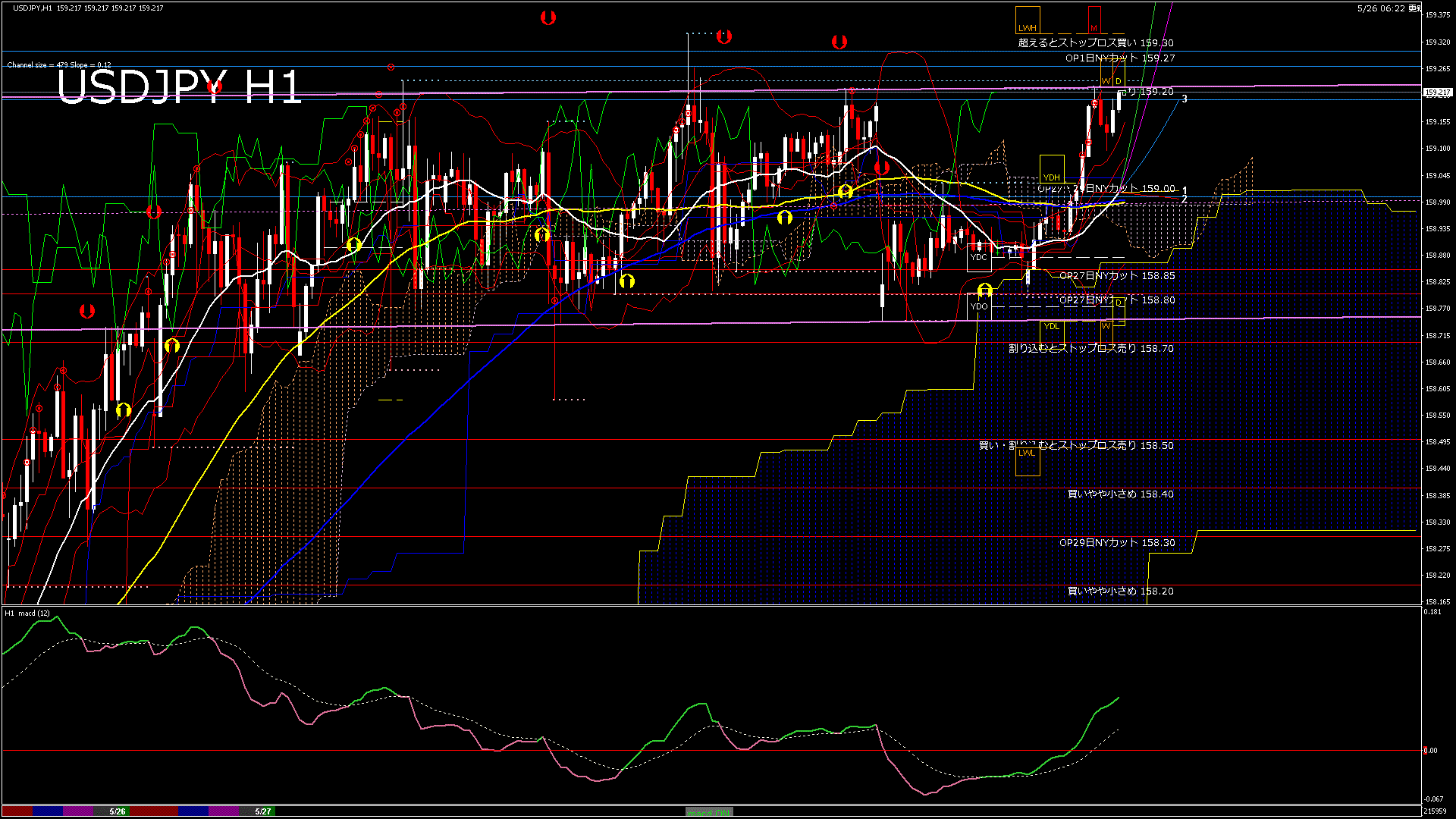Click the YDC yesterday-close box
1456x819 pixels.
click(x=979, y=257)
